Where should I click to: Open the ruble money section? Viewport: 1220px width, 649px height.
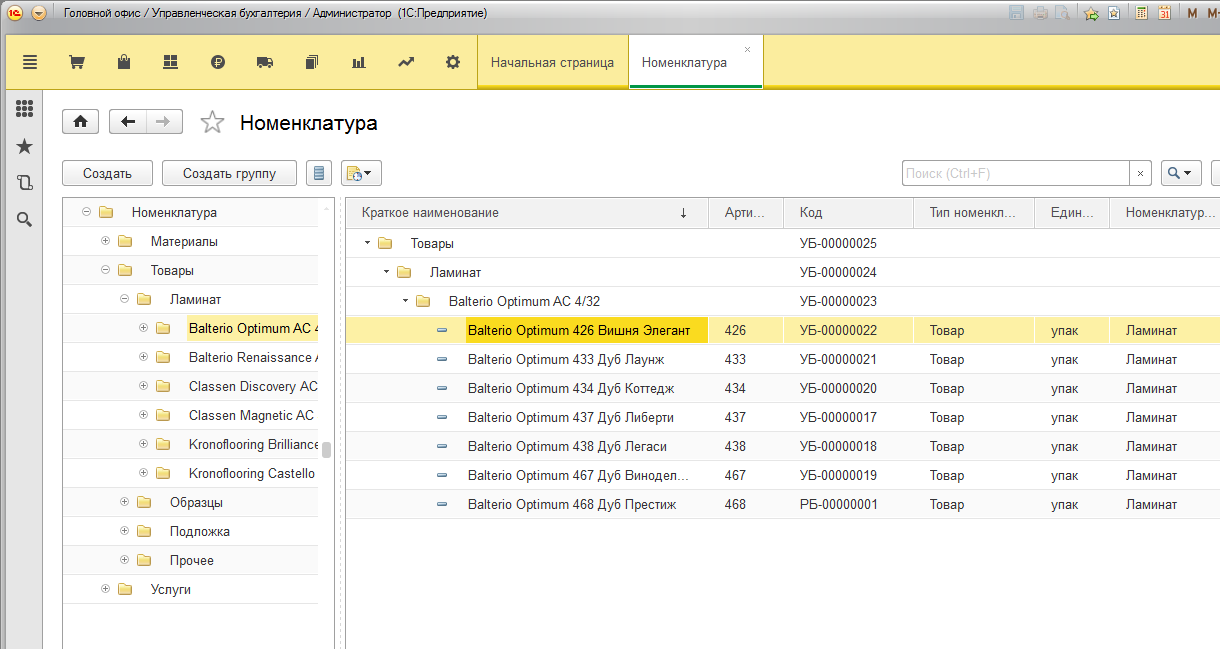(x=218, y=62)
